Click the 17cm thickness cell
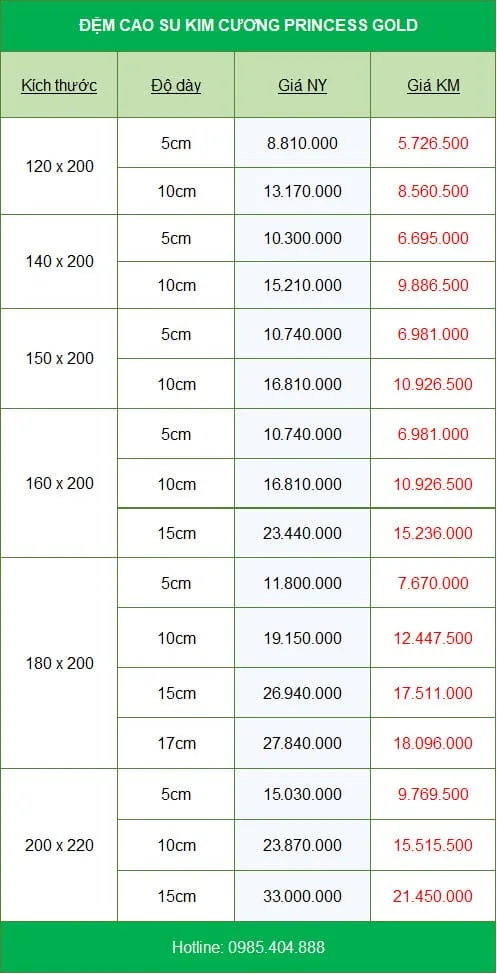 [x=176, y=744]
